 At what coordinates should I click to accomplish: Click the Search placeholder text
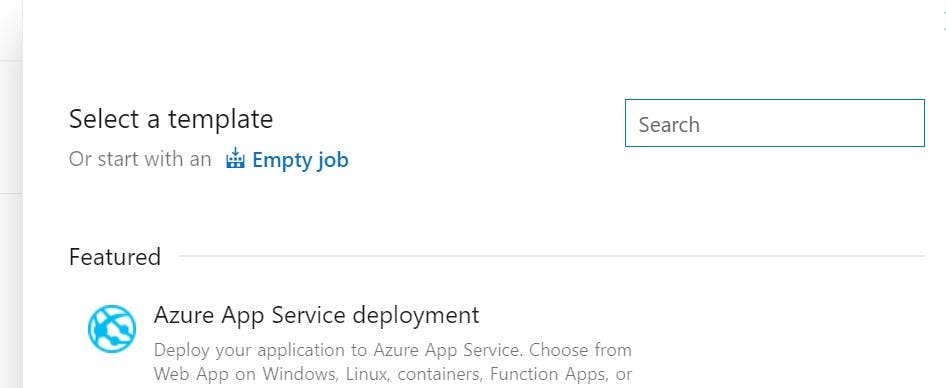(669, 125)
